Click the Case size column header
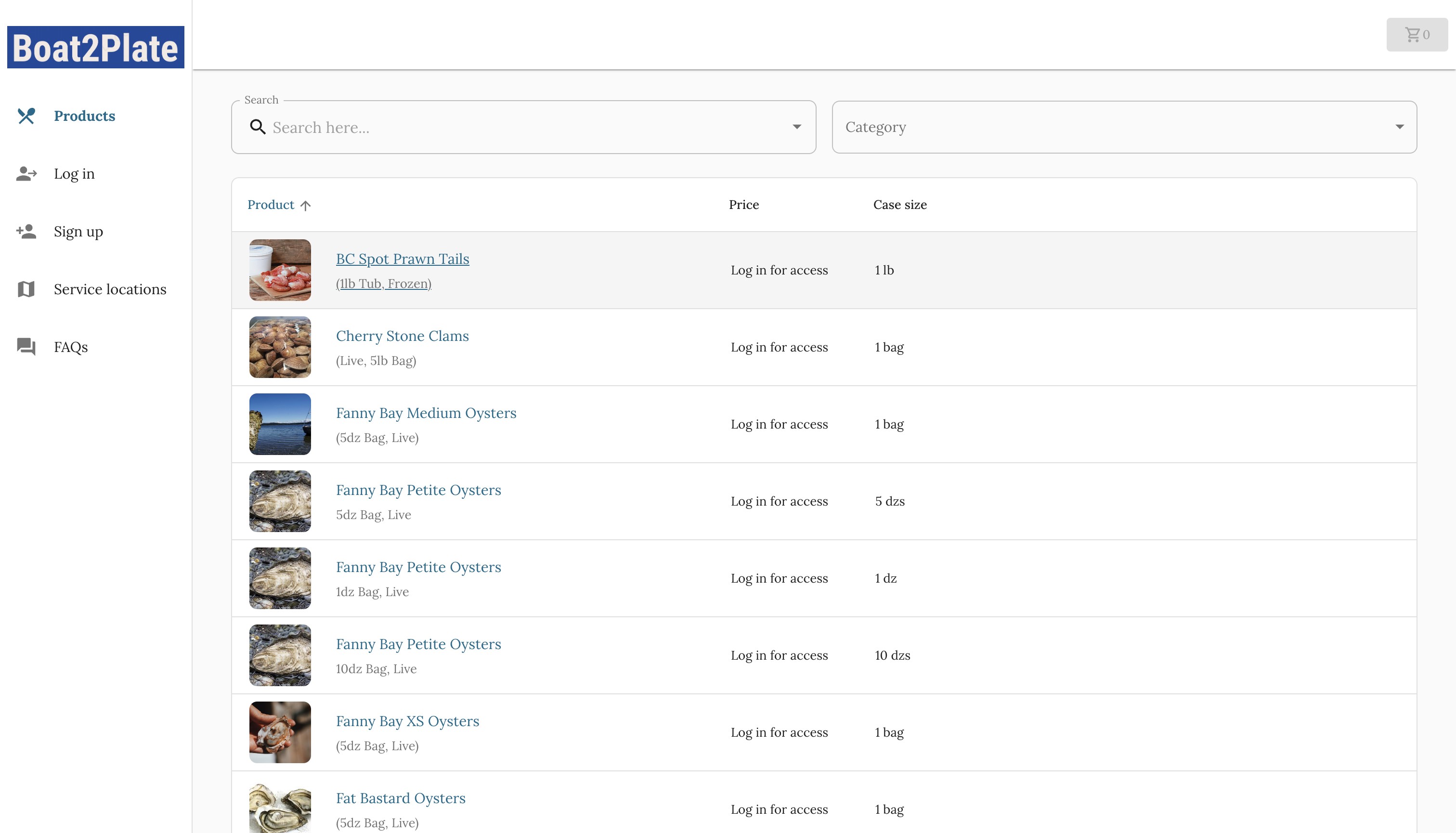This screenshot has height=833, width=1456. click(x=900, y=205)
